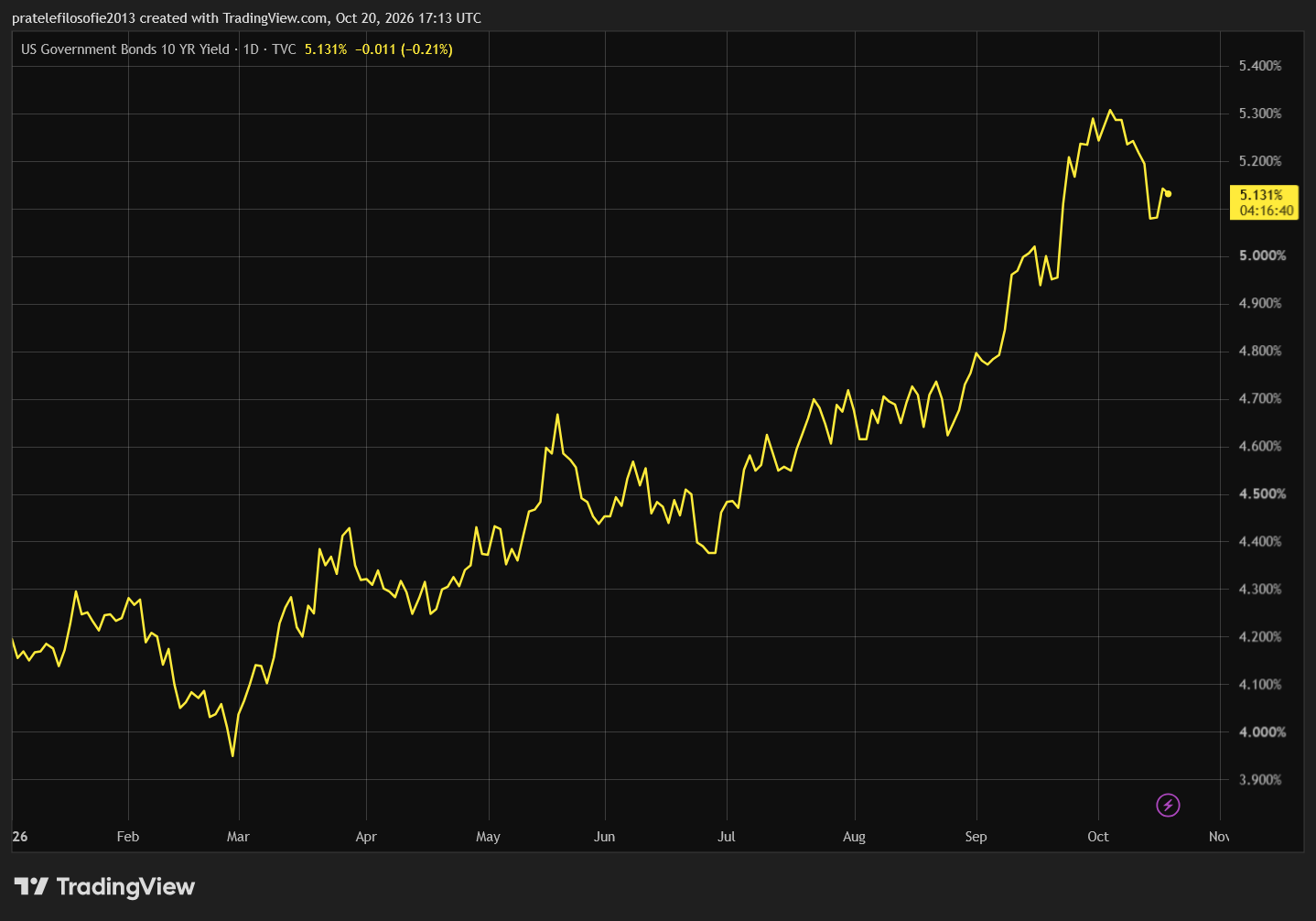Click the Aug label on time axis
Viewport: 1316px width, 921px height.
click(x=854, y=836)
